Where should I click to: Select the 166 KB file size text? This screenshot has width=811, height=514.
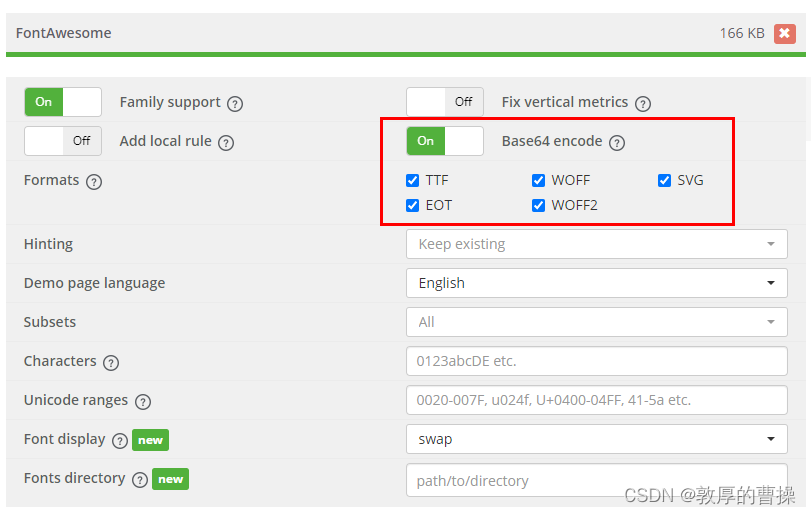point(742,33)
